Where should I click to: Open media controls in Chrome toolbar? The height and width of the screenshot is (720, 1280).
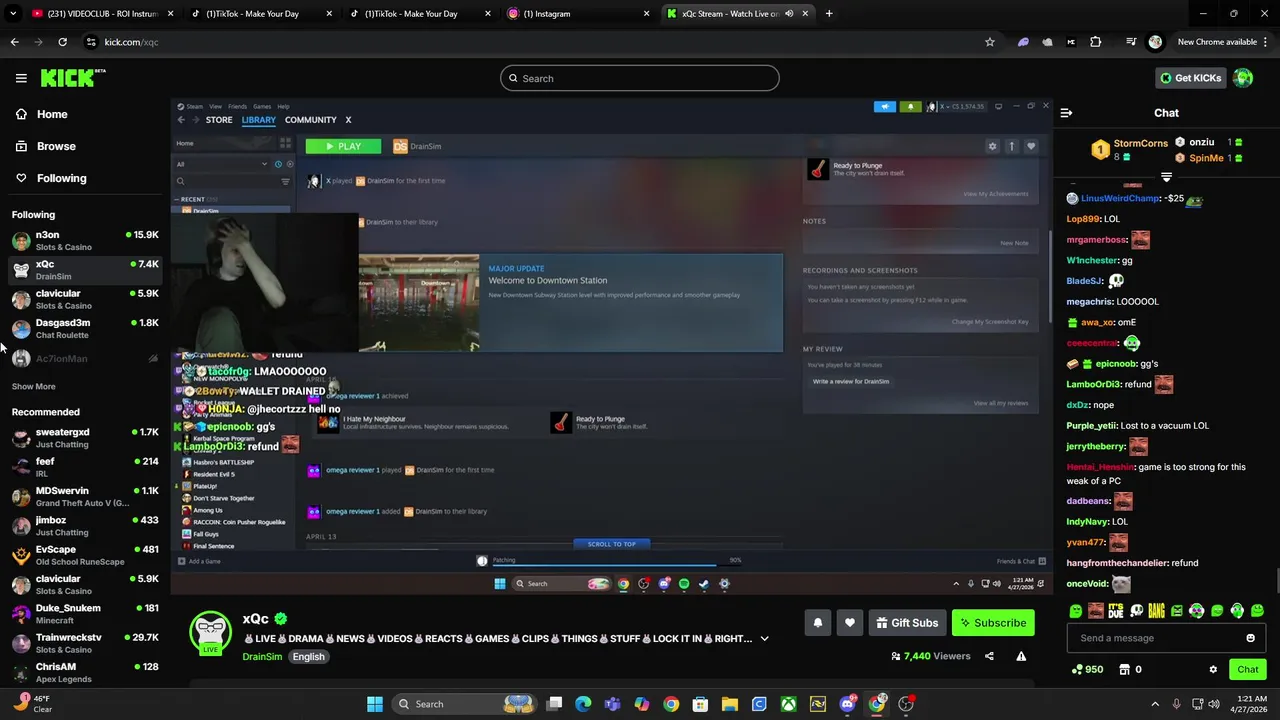point(1131,42)
